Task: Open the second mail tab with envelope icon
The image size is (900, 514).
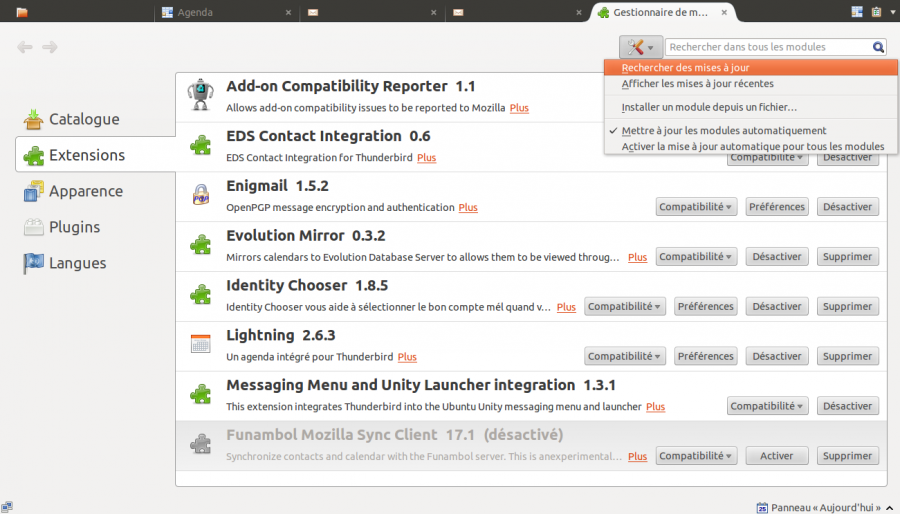Action: [x=517, y=12]
